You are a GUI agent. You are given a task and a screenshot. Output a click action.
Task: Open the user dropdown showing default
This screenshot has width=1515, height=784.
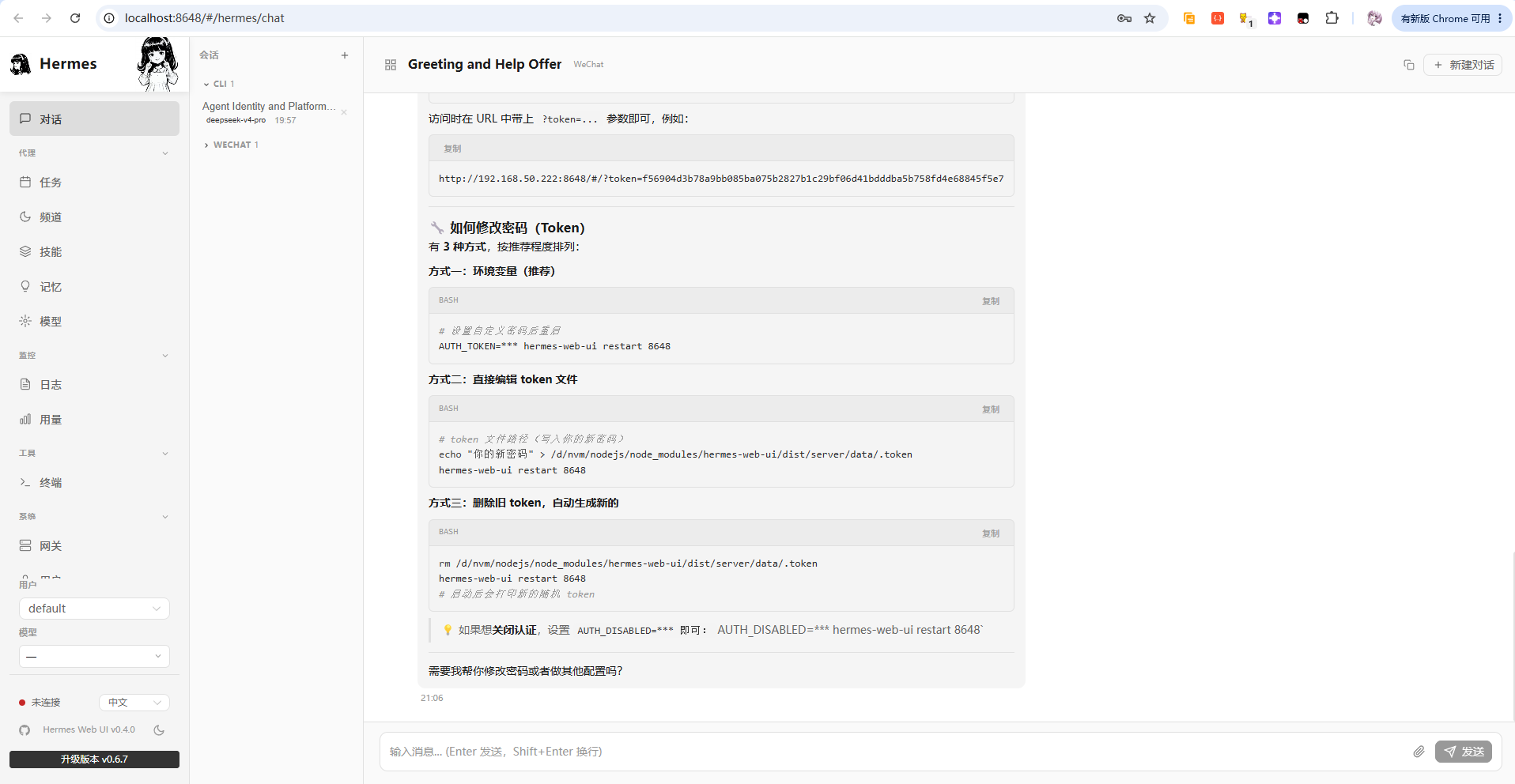pyautogui.click(x=94, y=609)
